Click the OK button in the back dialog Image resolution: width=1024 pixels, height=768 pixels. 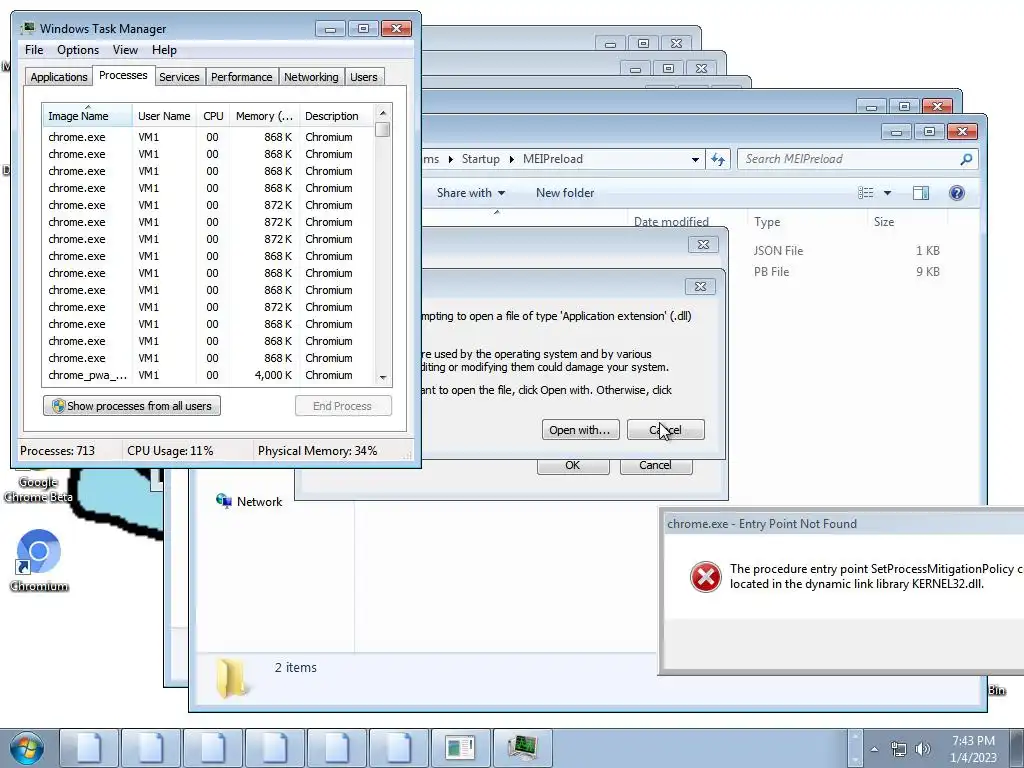[573, 465]
